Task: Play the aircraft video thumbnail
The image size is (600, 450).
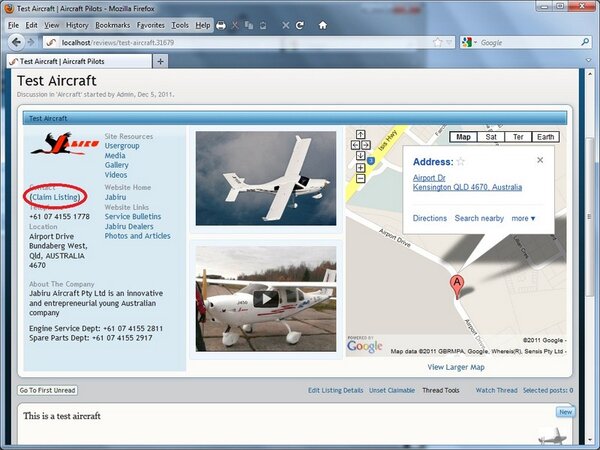Action: pos(265,298)
